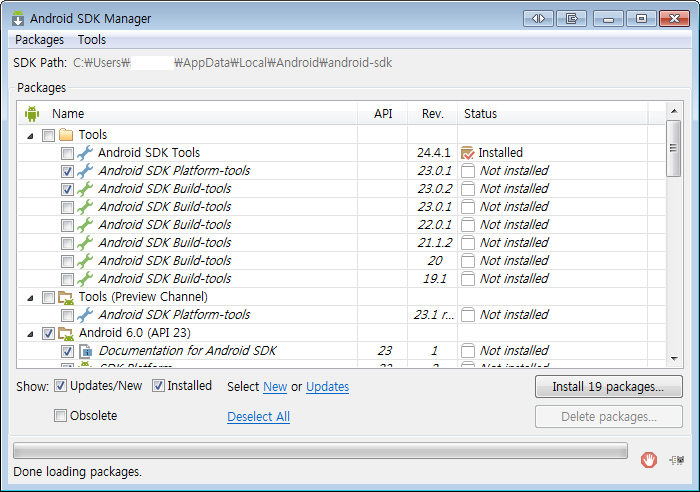Click Not installed status icon for Build-tools 19.1

(467, 279)
